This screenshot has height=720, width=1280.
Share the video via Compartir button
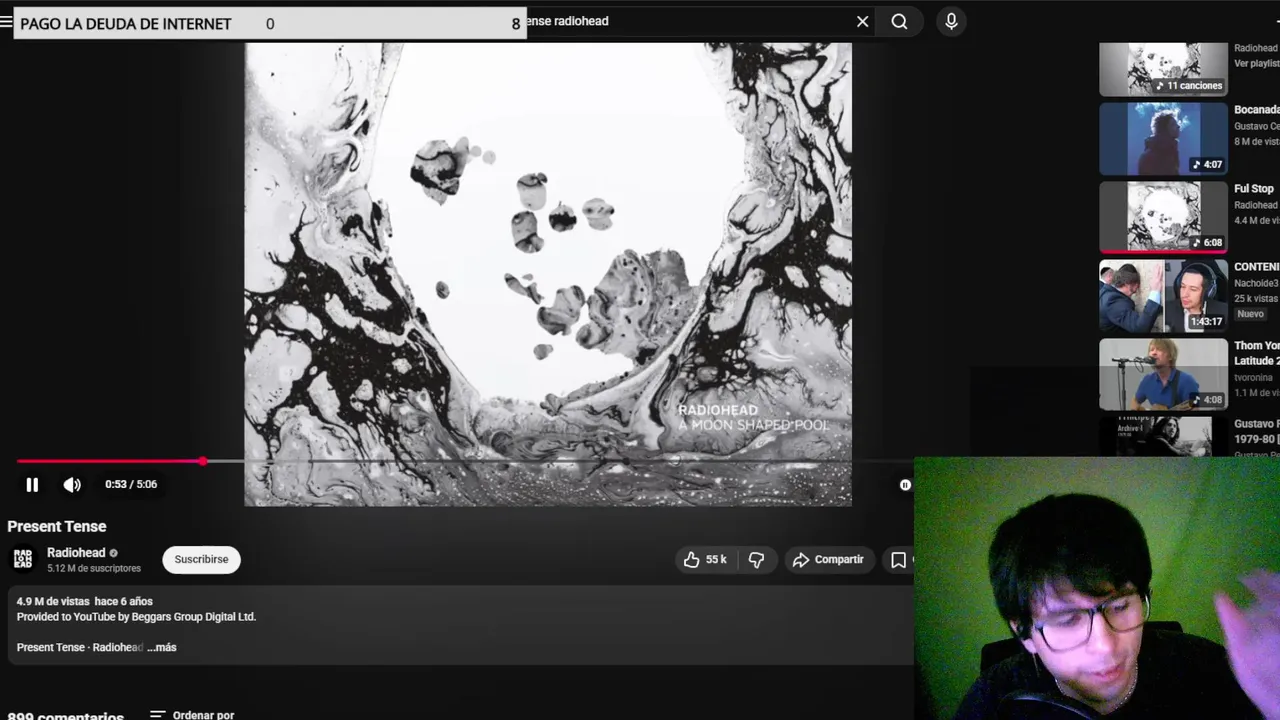pos(828,560)
